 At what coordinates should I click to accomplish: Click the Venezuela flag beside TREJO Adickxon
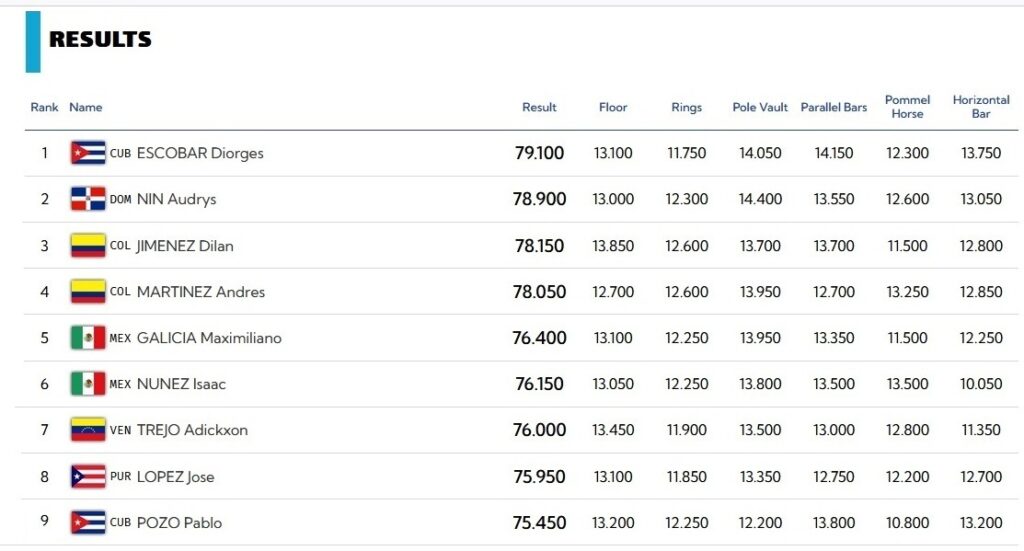click(88, 430)
